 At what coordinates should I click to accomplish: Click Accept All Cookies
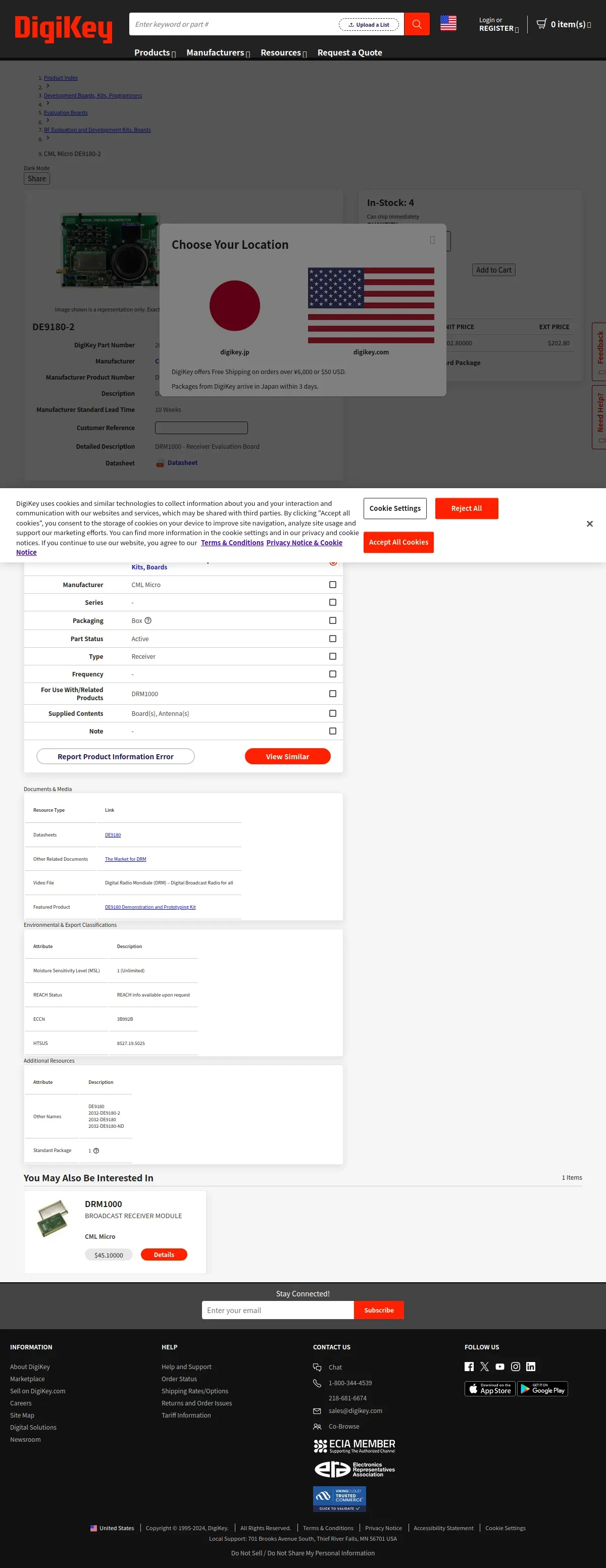click(x=398, y=542)
